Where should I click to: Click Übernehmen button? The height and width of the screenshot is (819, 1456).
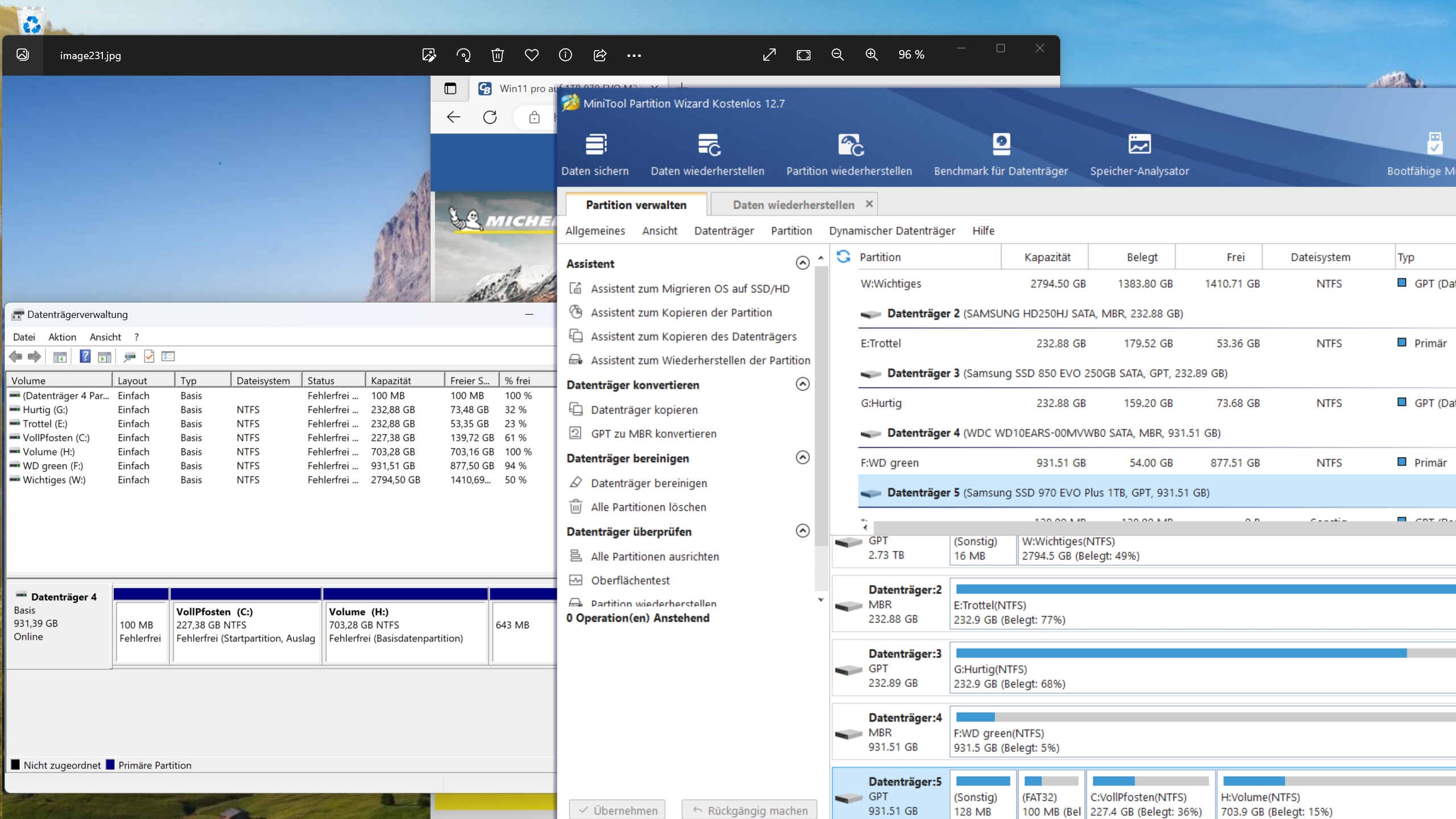pos(618,810)
